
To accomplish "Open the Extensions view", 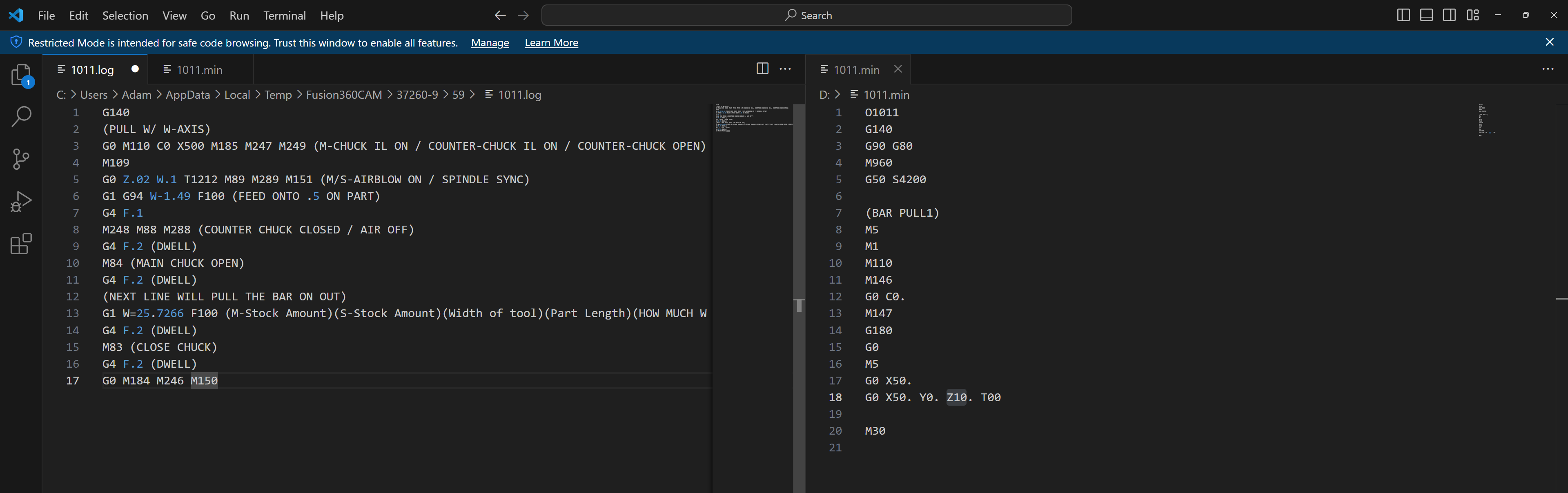I will tap(21, 244).
